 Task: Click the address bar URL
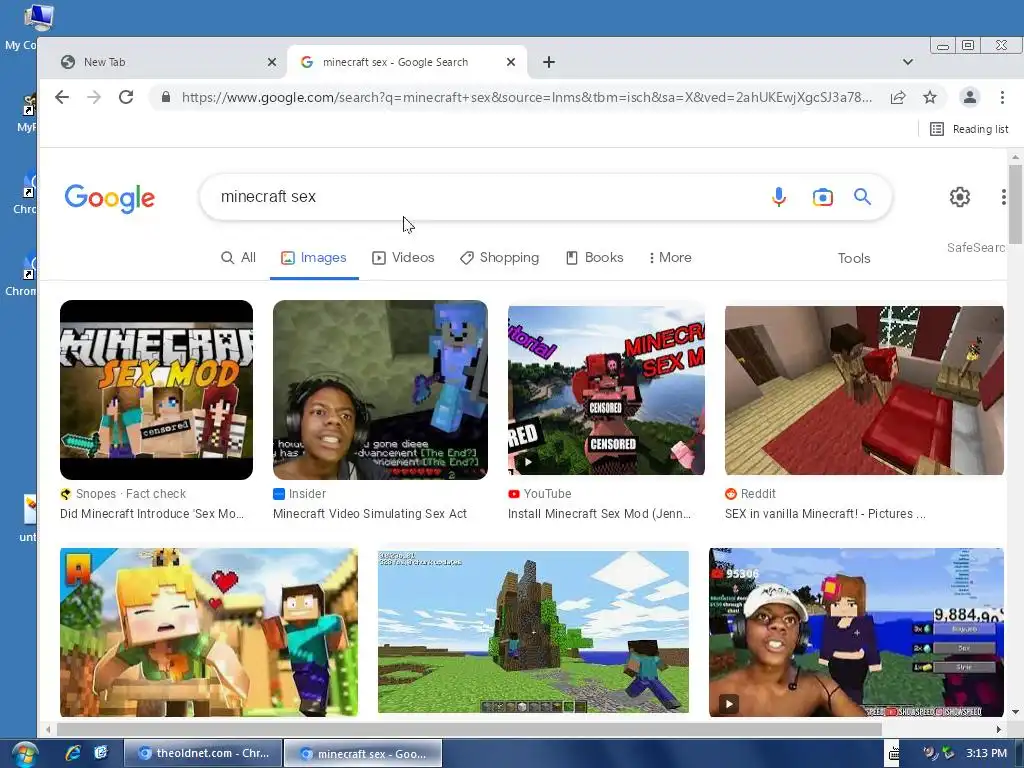click(526, 97)
